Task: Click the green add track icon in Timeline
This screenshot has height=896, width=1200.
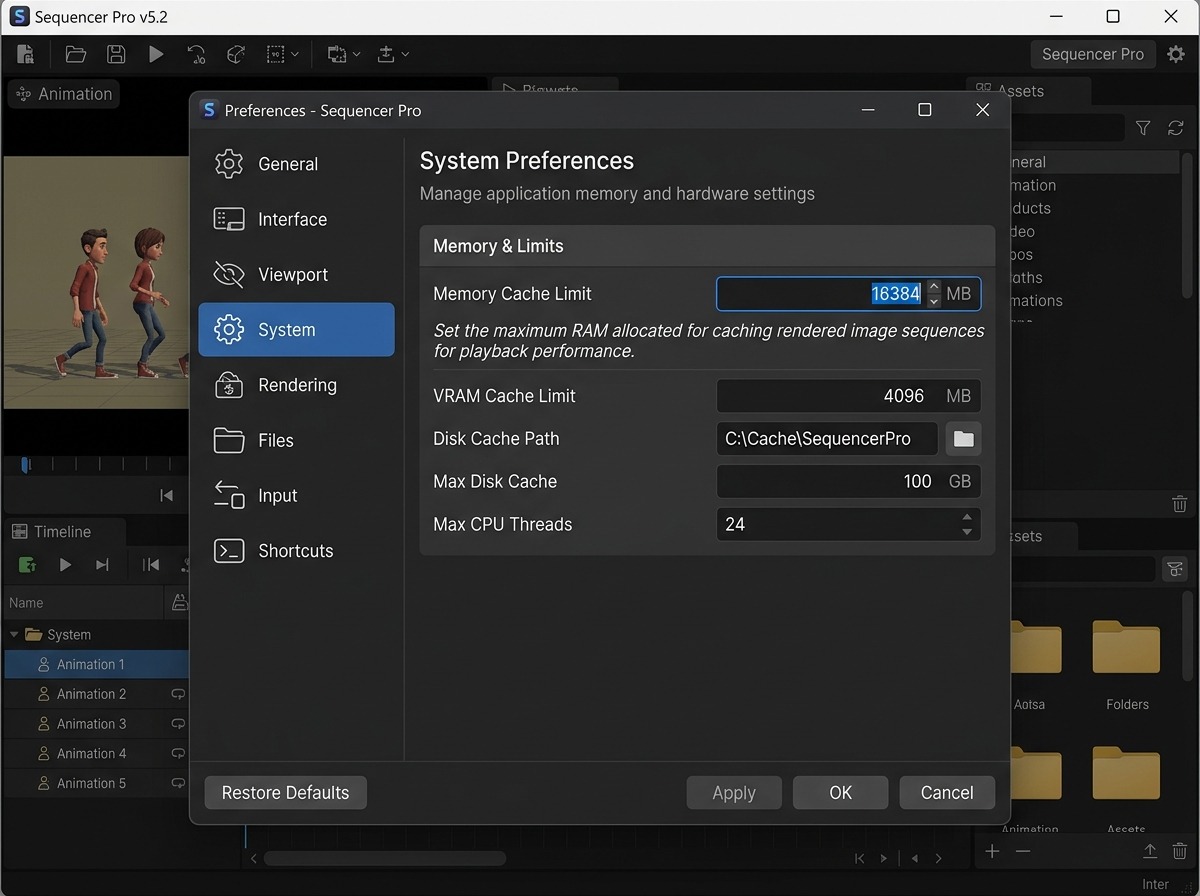Action: (x=27, y=565)
